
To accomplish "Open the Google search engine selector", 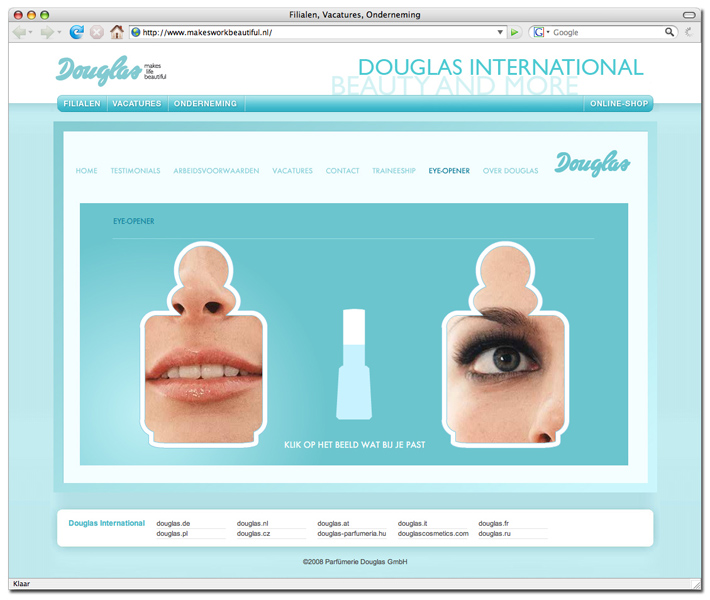I will tap(541, 32).
